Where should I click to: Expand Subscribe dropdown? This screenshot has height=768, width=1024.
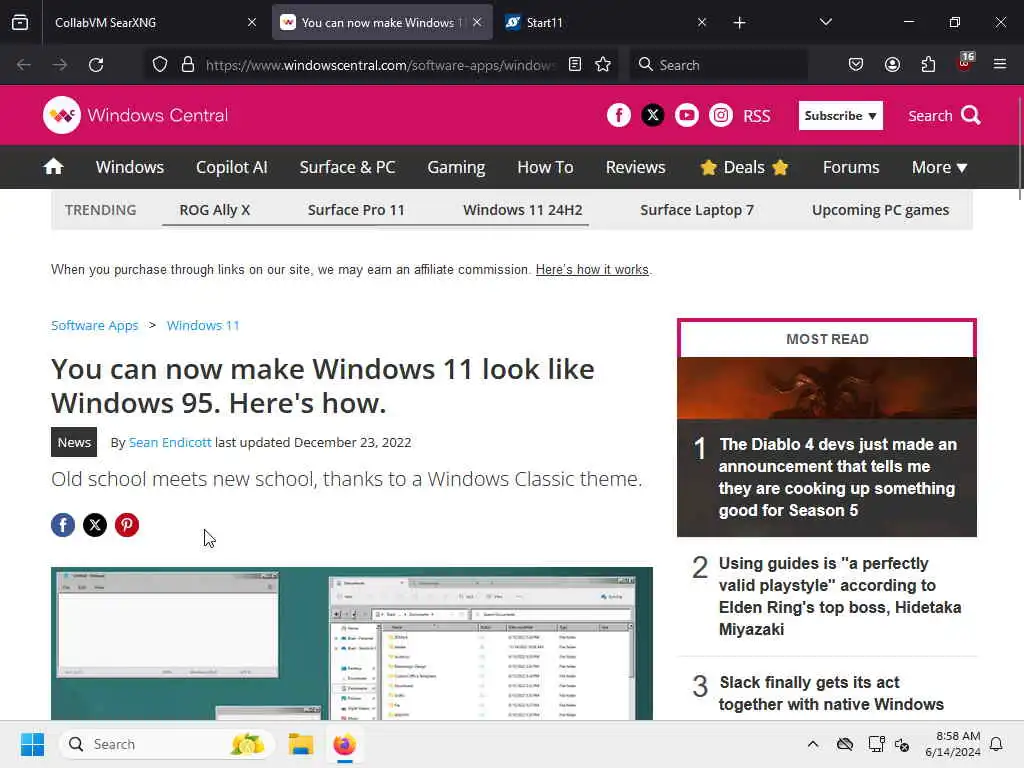[x=840, y=116]
